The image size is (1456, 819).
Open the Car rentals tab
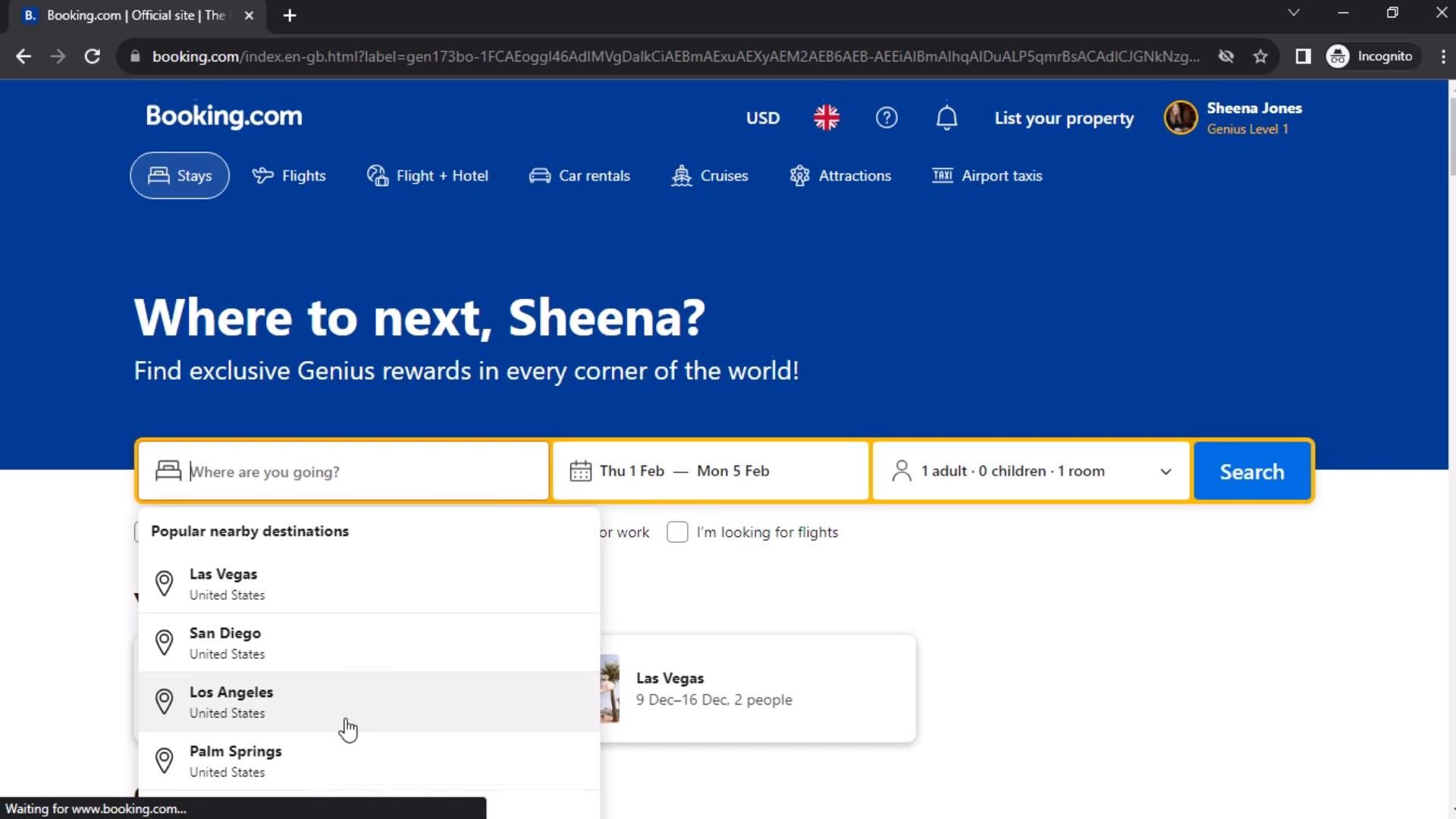tap(579, 176)
